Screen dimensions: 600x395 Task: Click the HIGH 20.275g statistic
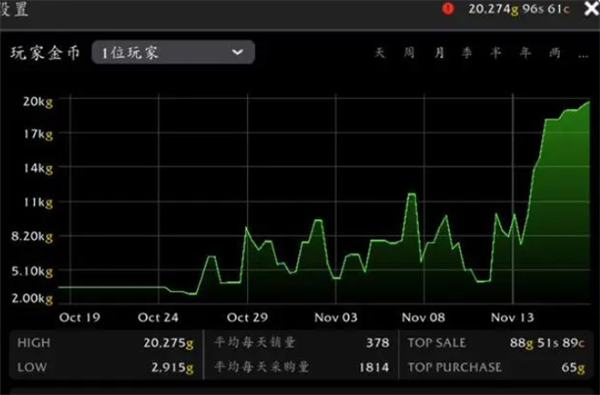pos(105,343)
